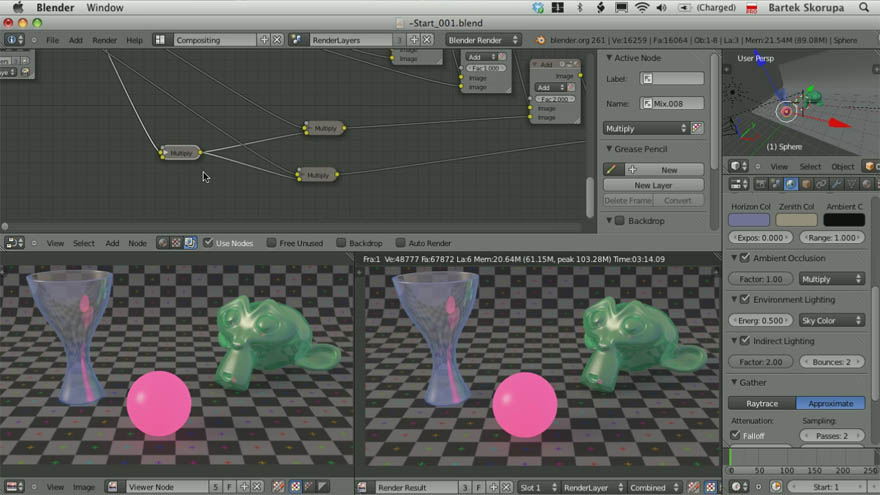Collapse the Active Node panel
Viewport: 880px width, 495px height.
coord(609,58)
